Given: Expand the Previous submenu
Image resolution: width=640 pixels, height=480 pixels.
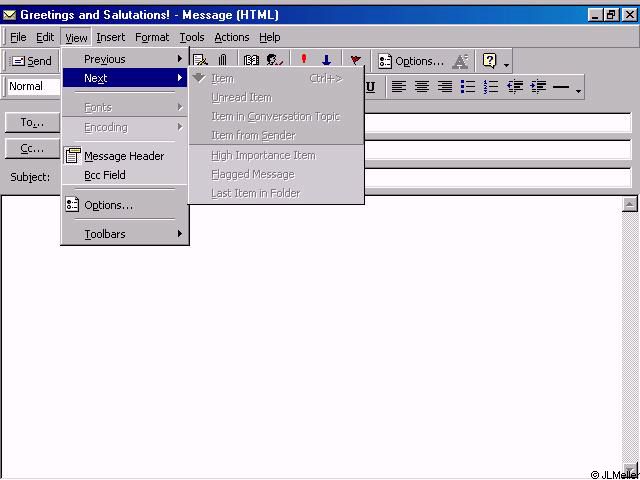Looking at the screenshot, I should [x=124, y=59].
